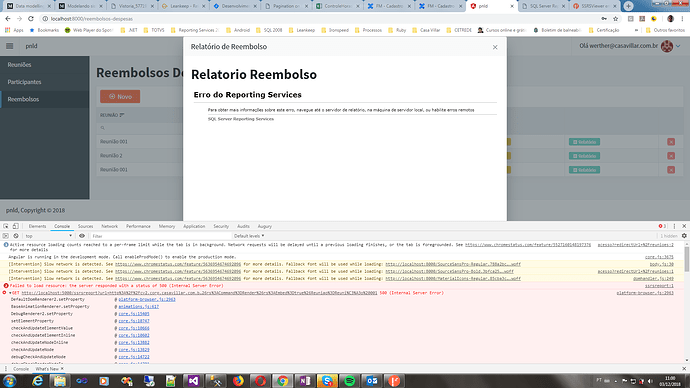
Task: Bookmark this page with the star
Action: [616, 19]
